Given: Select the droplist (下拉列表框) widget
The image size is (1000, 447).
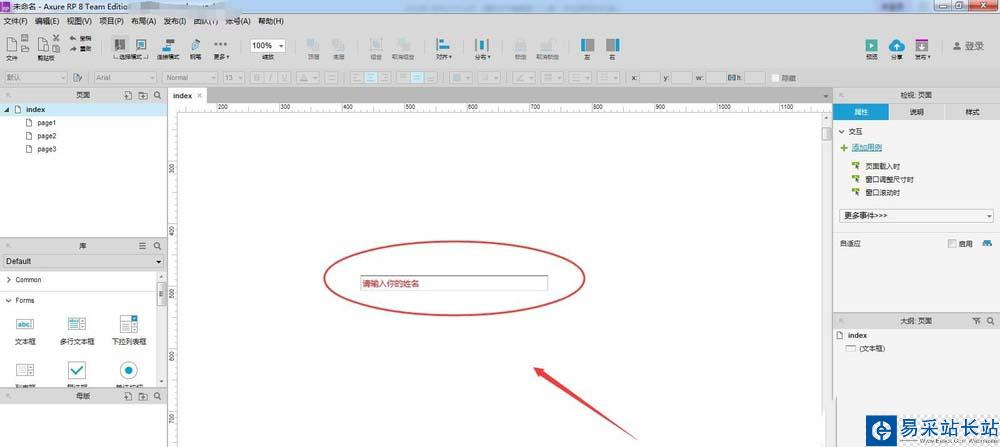Looking at the screenshot, I should coord(129,330).
